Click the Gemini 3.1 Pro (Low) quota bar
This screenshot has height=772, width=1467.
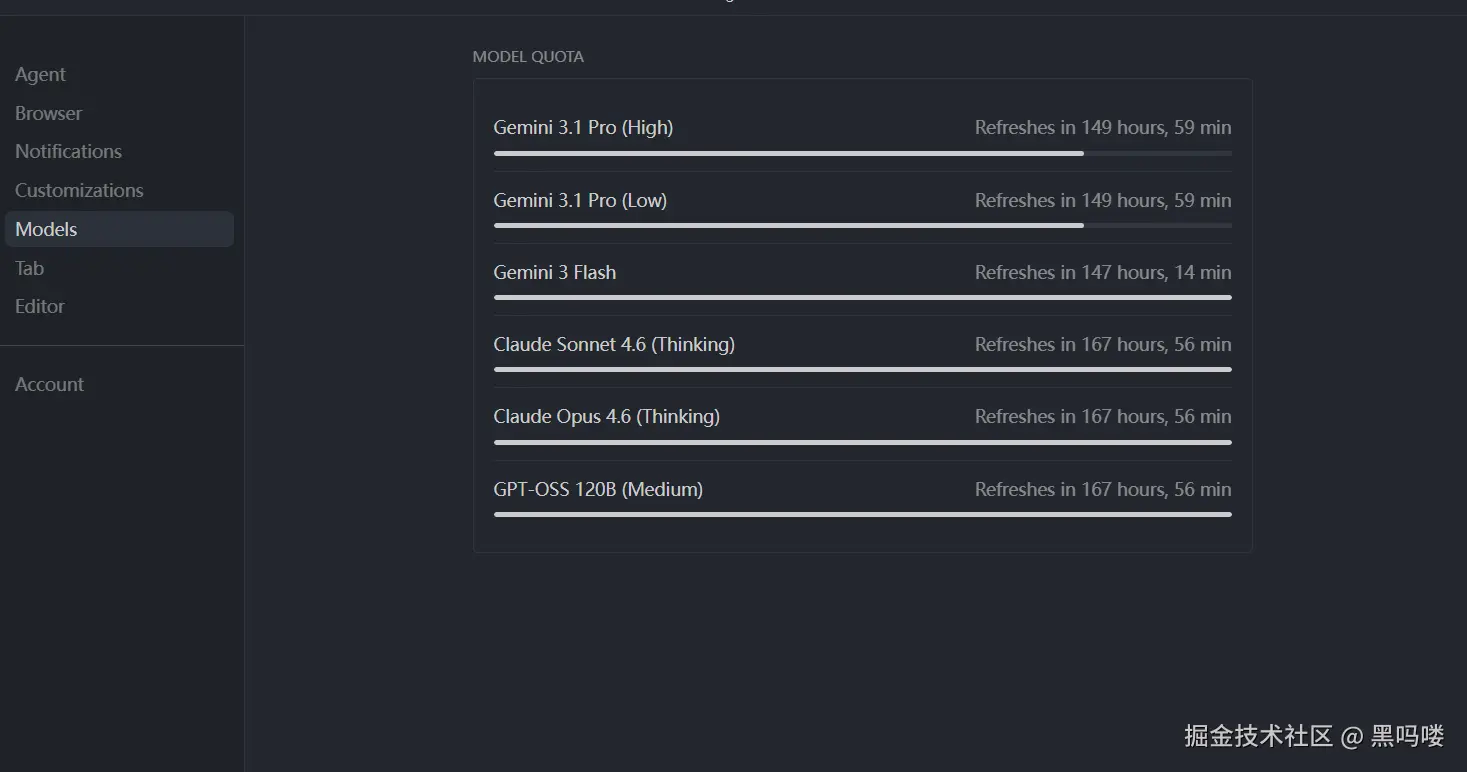862,225
